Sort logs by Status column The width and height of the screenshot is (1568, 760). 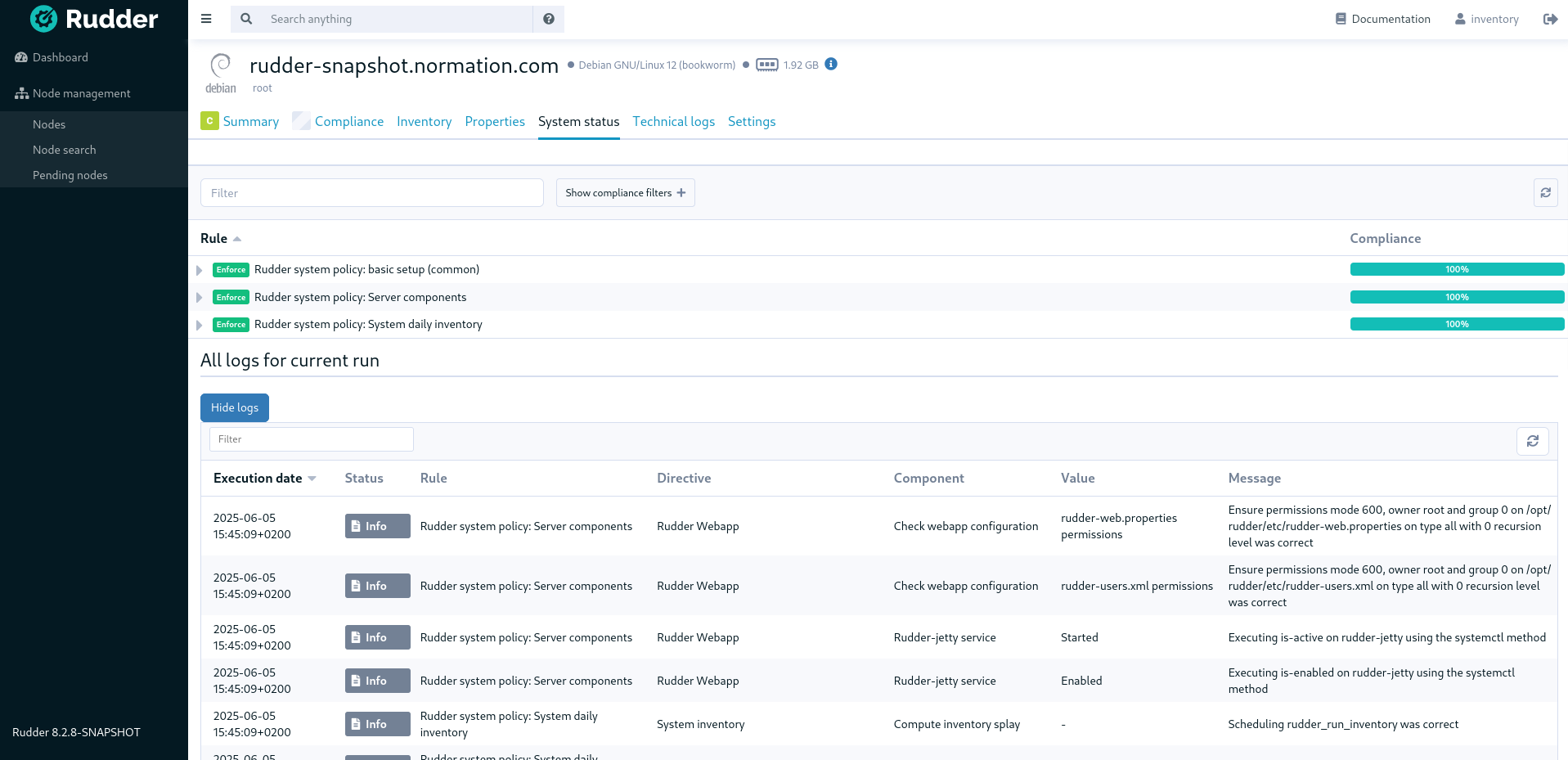pos(364,478)
